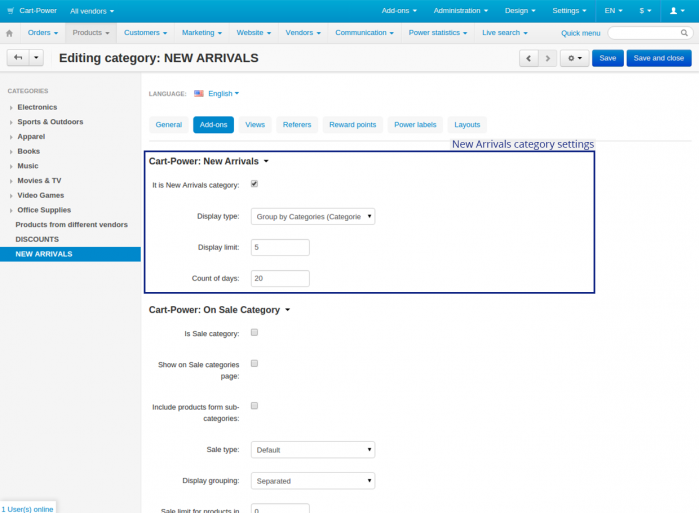Screen dimensions: 700x513
Task: Open the Design menu
Action: point(520,11)
